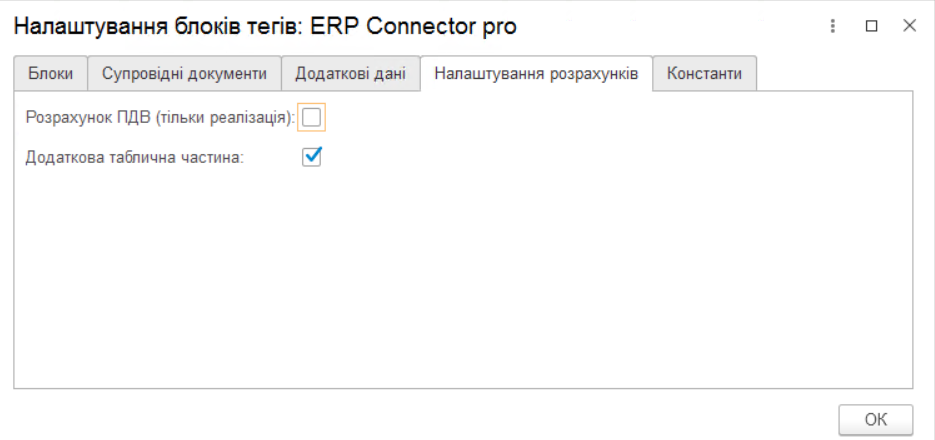Close the ERP Connector pro dialog

click(x=909, y=27)
